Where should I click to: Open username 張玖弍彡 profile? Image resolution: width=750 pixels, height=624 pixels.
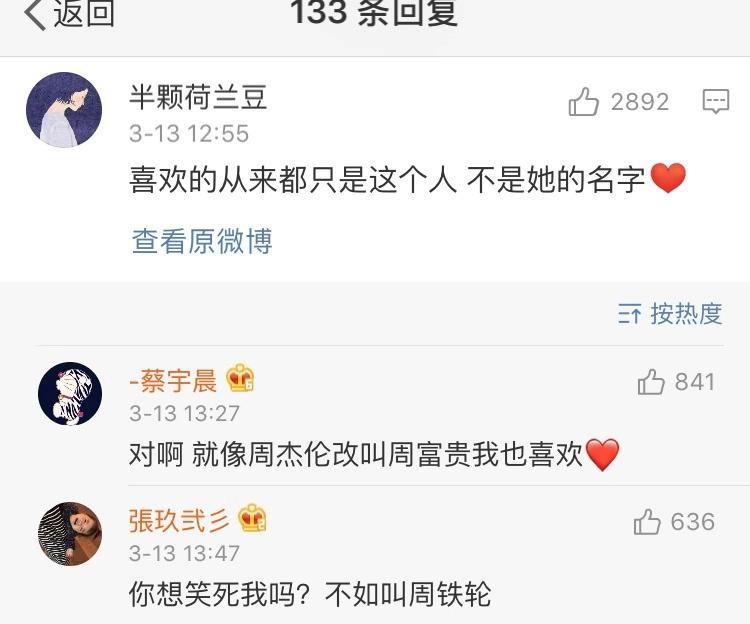pyautogui.click(x=179, y=520)
